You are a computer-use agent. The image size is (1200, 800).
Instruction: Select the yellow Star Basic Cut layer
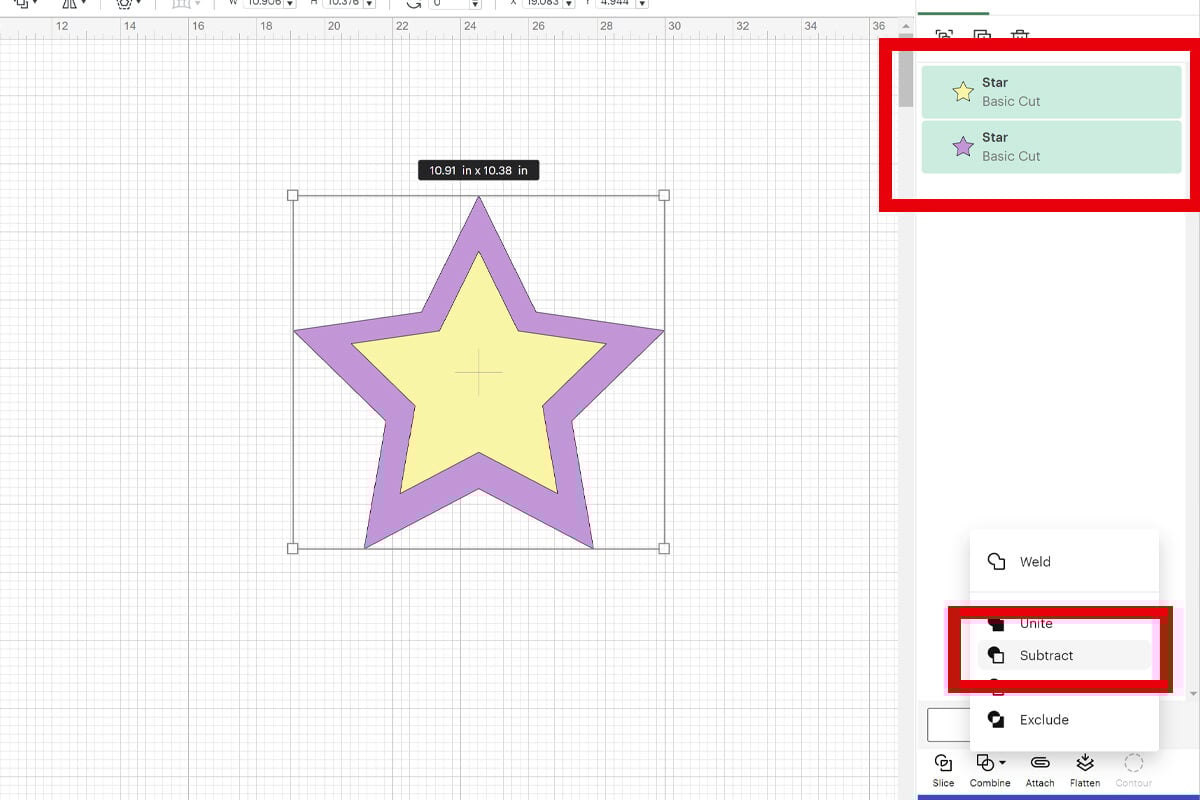coord(1051,91)
